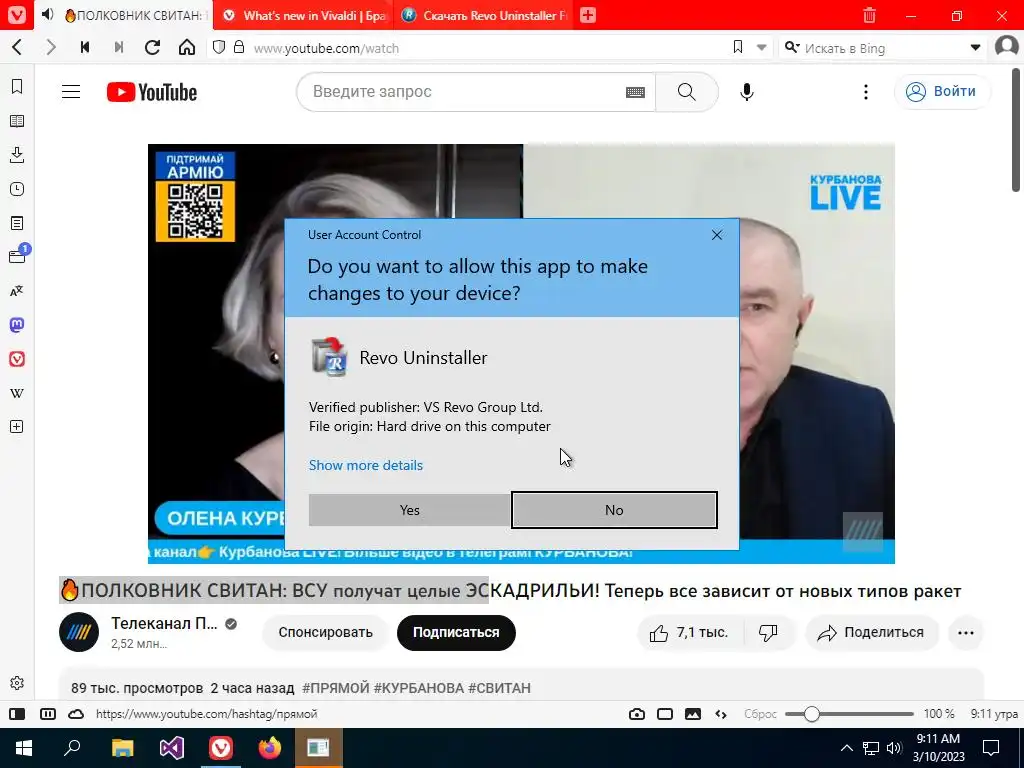
Task: Open Vivaldi settings gear
Action: (x=17, y=683)
